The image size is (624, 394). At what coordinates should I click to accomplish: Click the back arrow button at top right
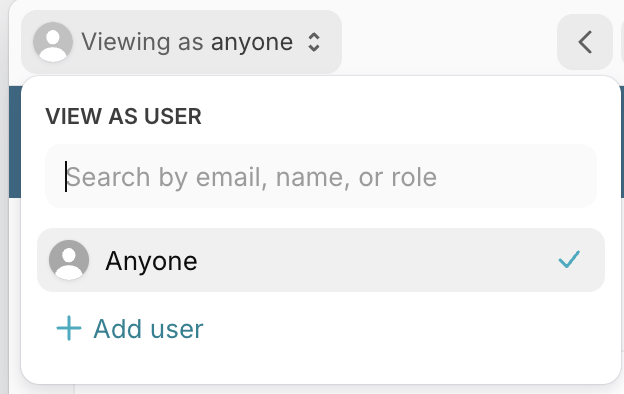(x=585, y=42)
